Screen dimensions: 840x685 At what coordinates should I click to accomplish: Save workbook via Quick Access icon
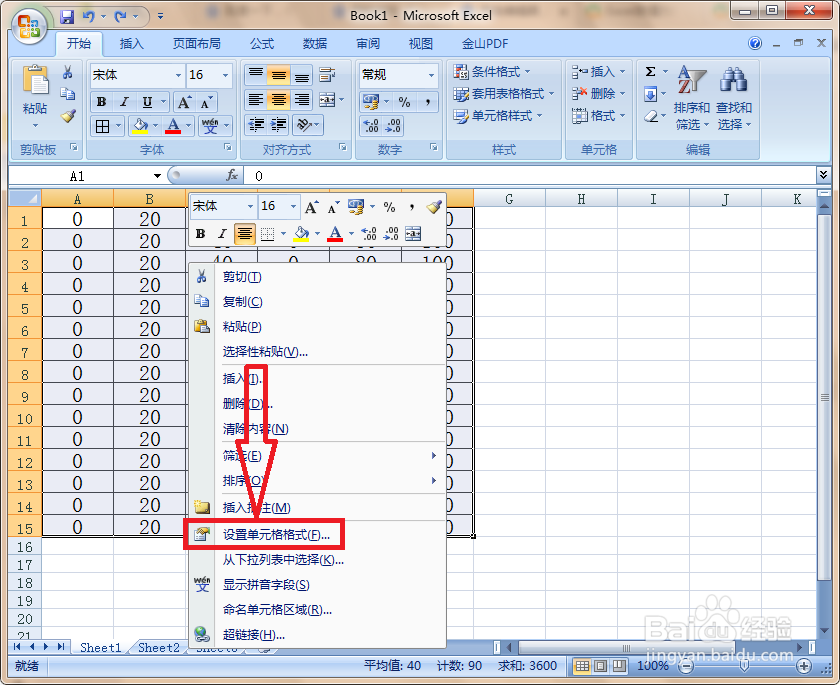coord(67,17)
